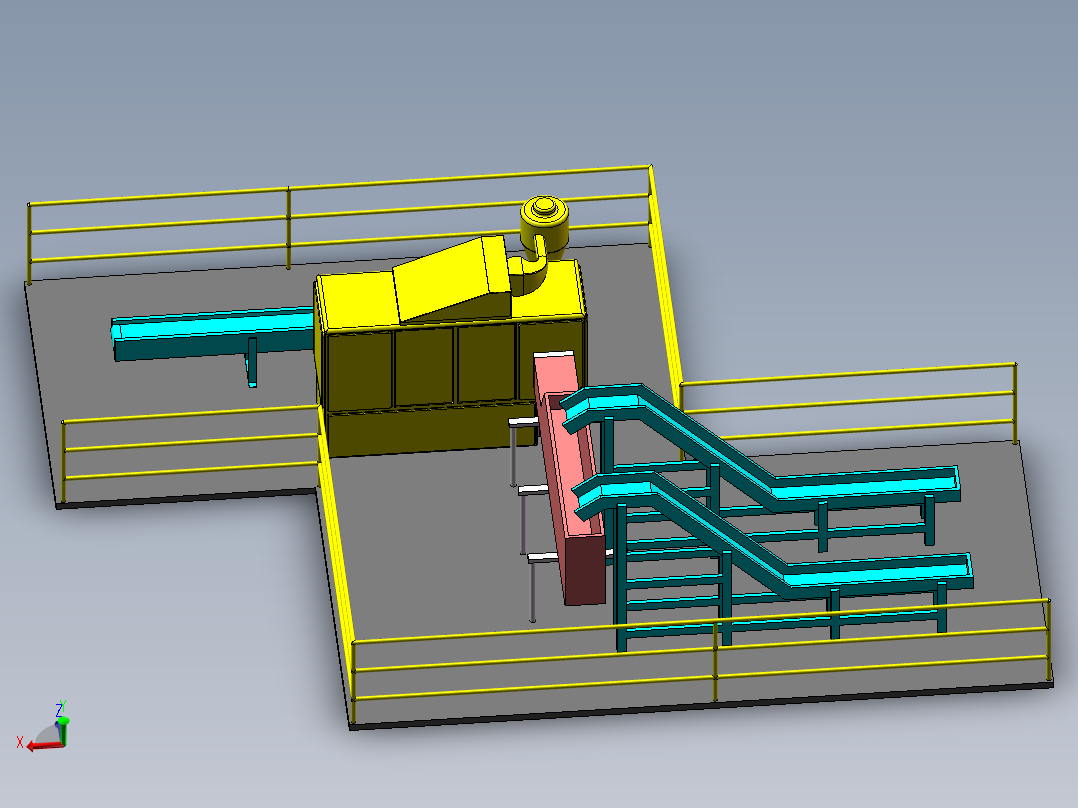The width and height of the screenshot is (1078, 808).
Task: Click the red X axis arrow on triad
Action: (43, 745)
